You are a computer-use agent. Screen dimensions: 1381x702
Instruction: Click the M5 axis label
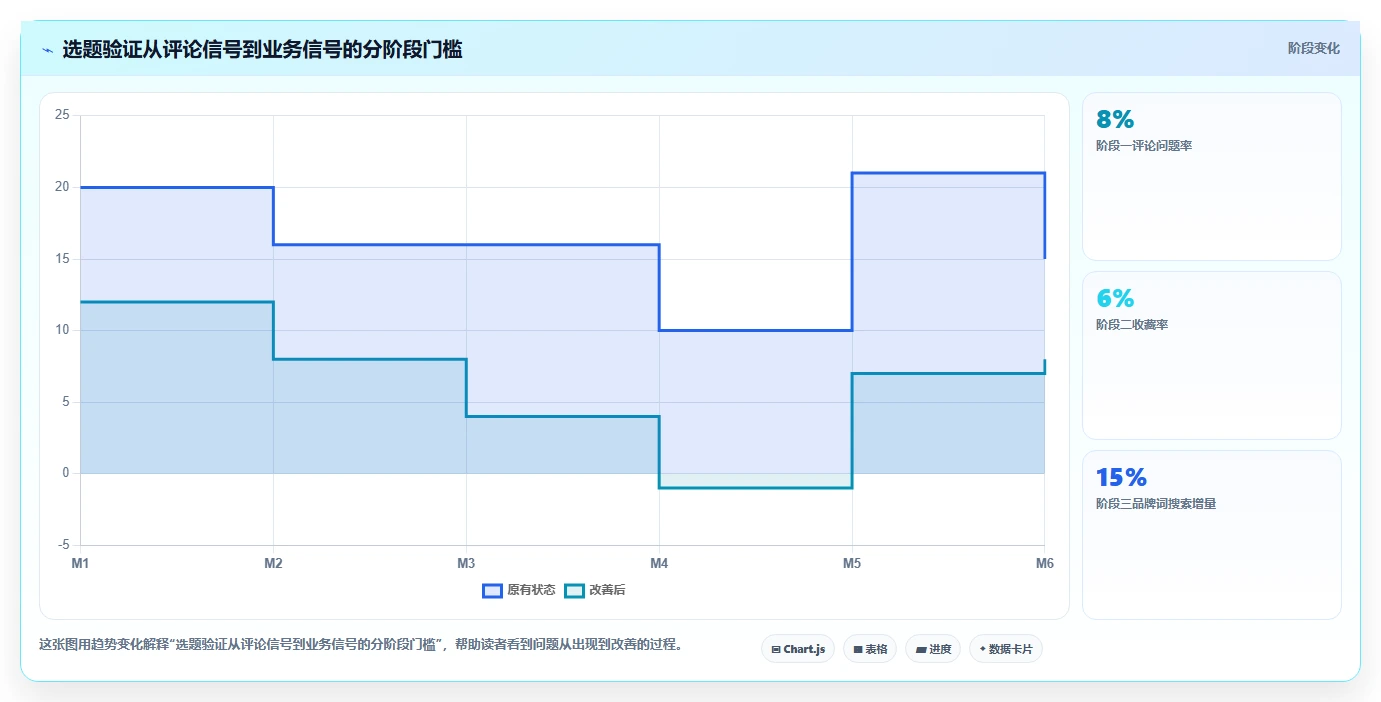pyautogui.click(x=852, y=564)
